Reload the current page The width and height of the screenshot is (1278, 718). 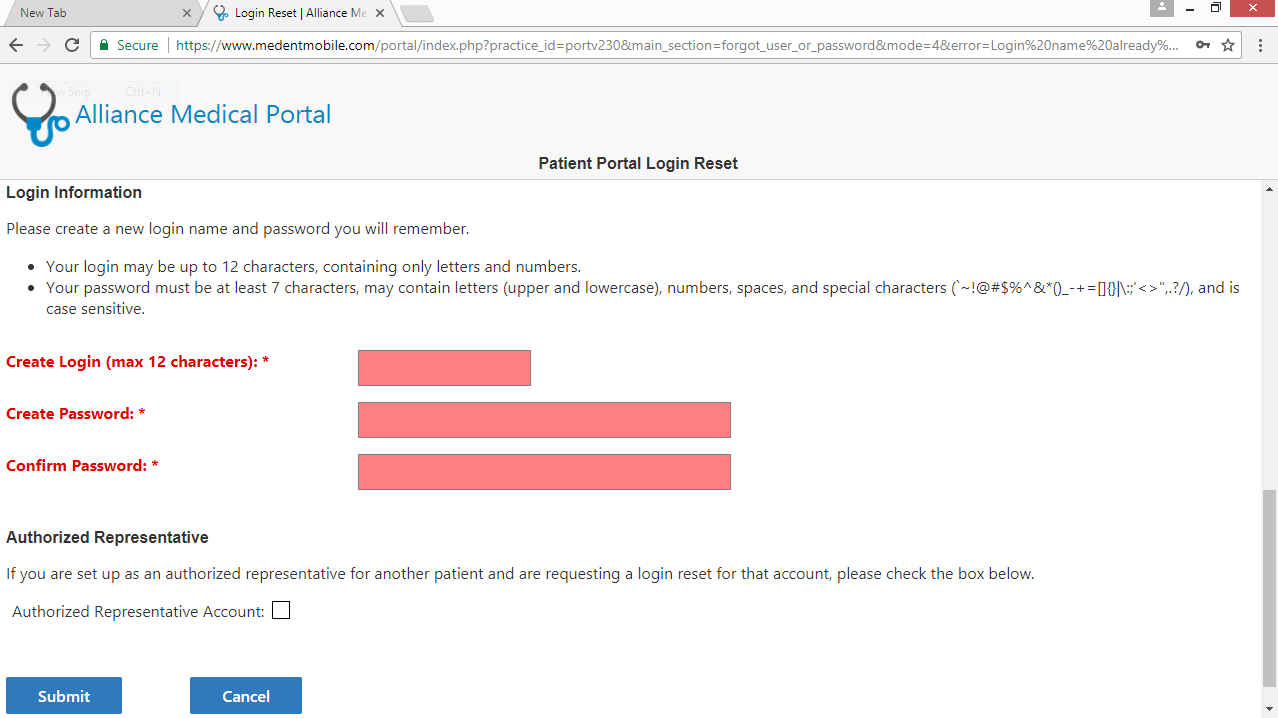pos(72,45)
